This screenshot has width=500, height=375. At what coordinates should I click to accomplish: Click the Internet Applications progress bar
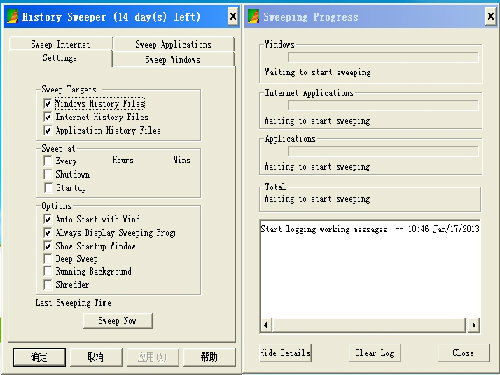[x=383, y=105]
